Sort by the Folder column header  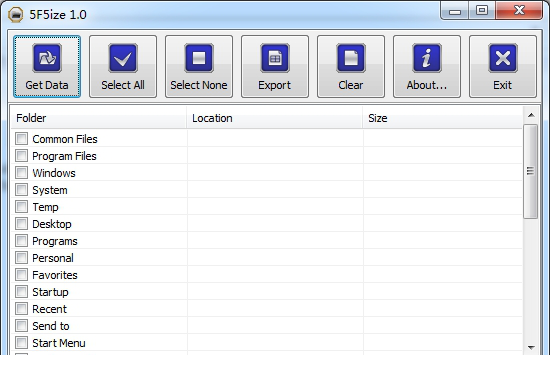point(99,118)
